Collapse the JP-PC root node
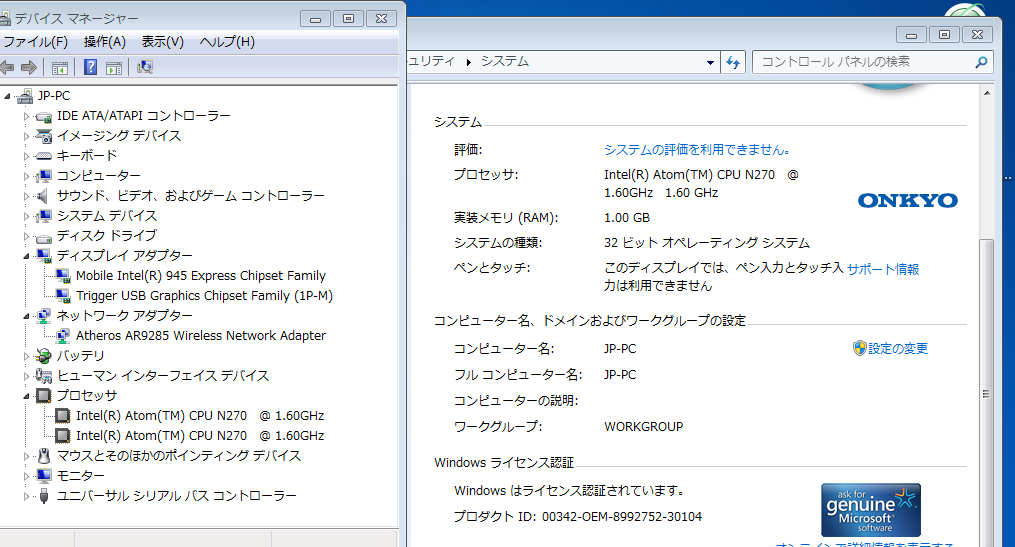1015x547 pixels. click(x=7, y=96)
